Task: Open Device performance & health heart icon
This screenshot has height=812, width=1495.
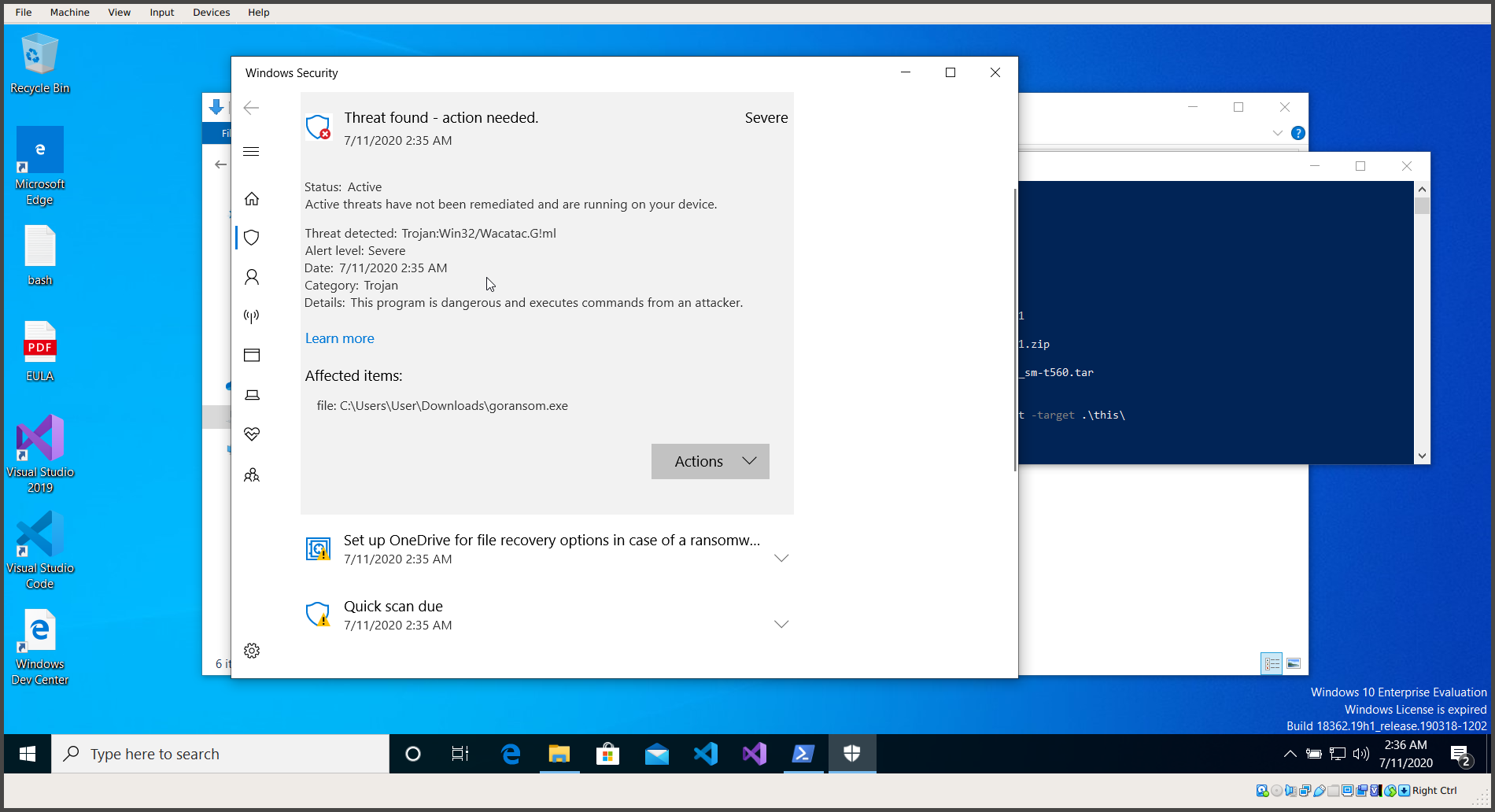Action: pyautogui.click(x=252, y=434)
